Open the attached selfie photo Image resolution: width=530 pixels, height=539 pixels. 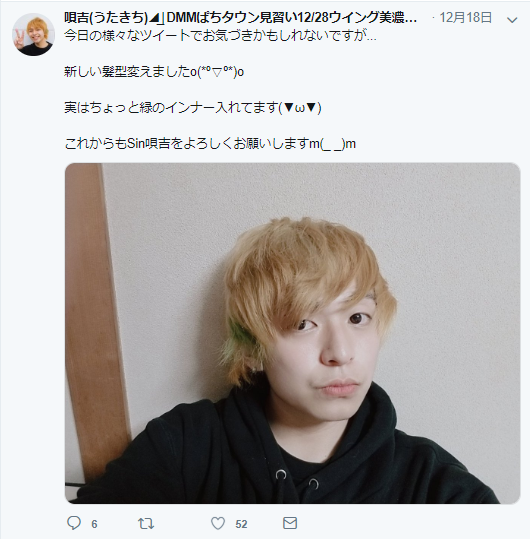(x=292, y=333)
